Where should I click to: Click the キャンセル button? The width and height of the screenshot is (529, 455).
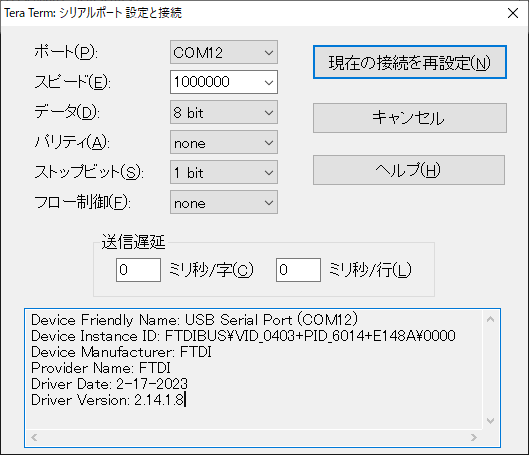pyautogui.click(x=410, y=118)
